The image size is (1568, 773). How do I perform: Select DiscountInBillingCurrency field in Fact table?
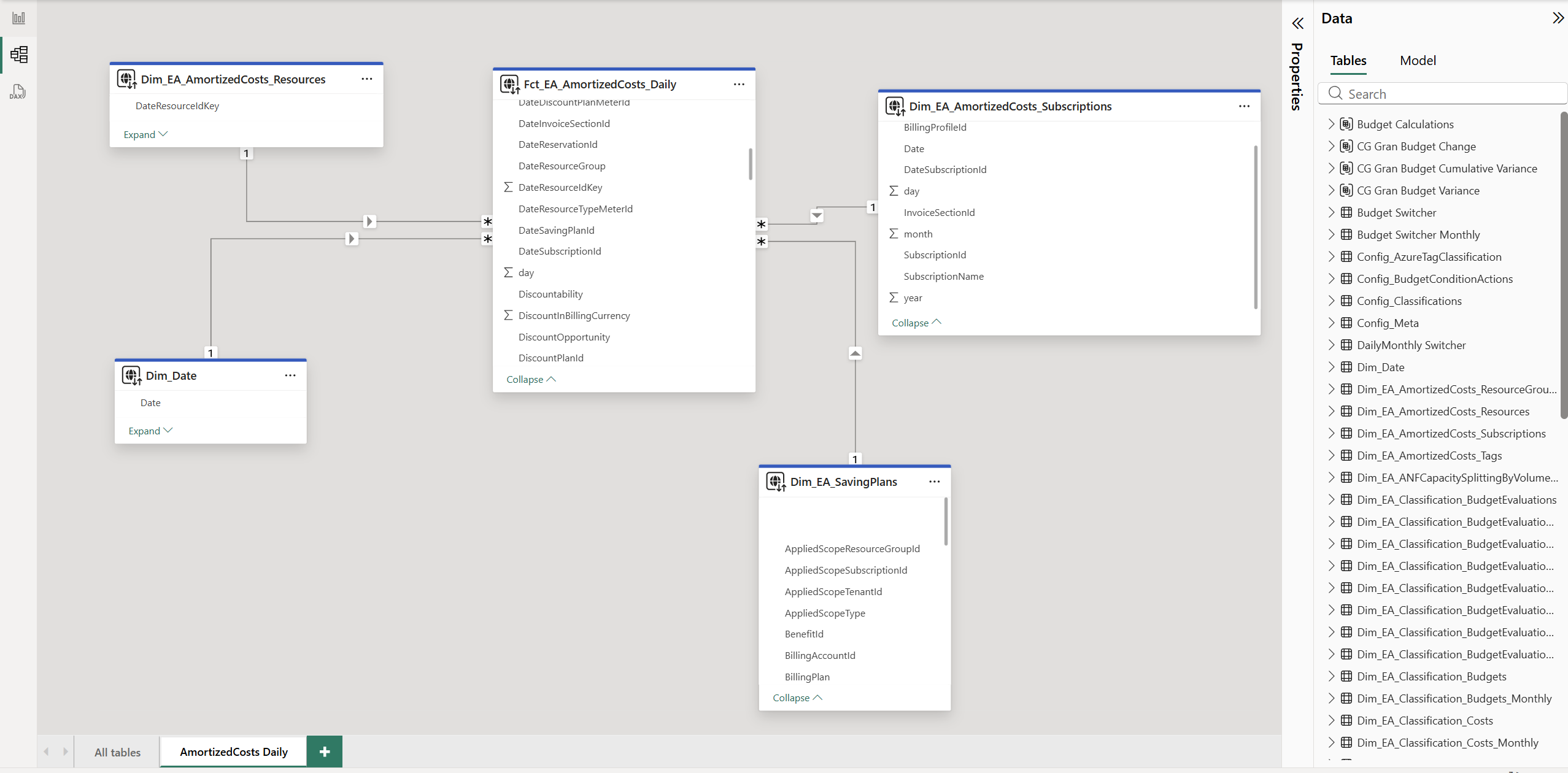point(574,315)
